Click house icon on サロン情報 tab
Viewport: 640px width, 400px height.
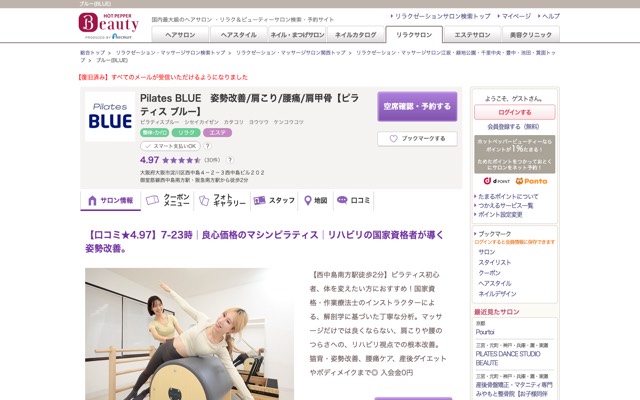pyautogui.click(x=92, y=200)
